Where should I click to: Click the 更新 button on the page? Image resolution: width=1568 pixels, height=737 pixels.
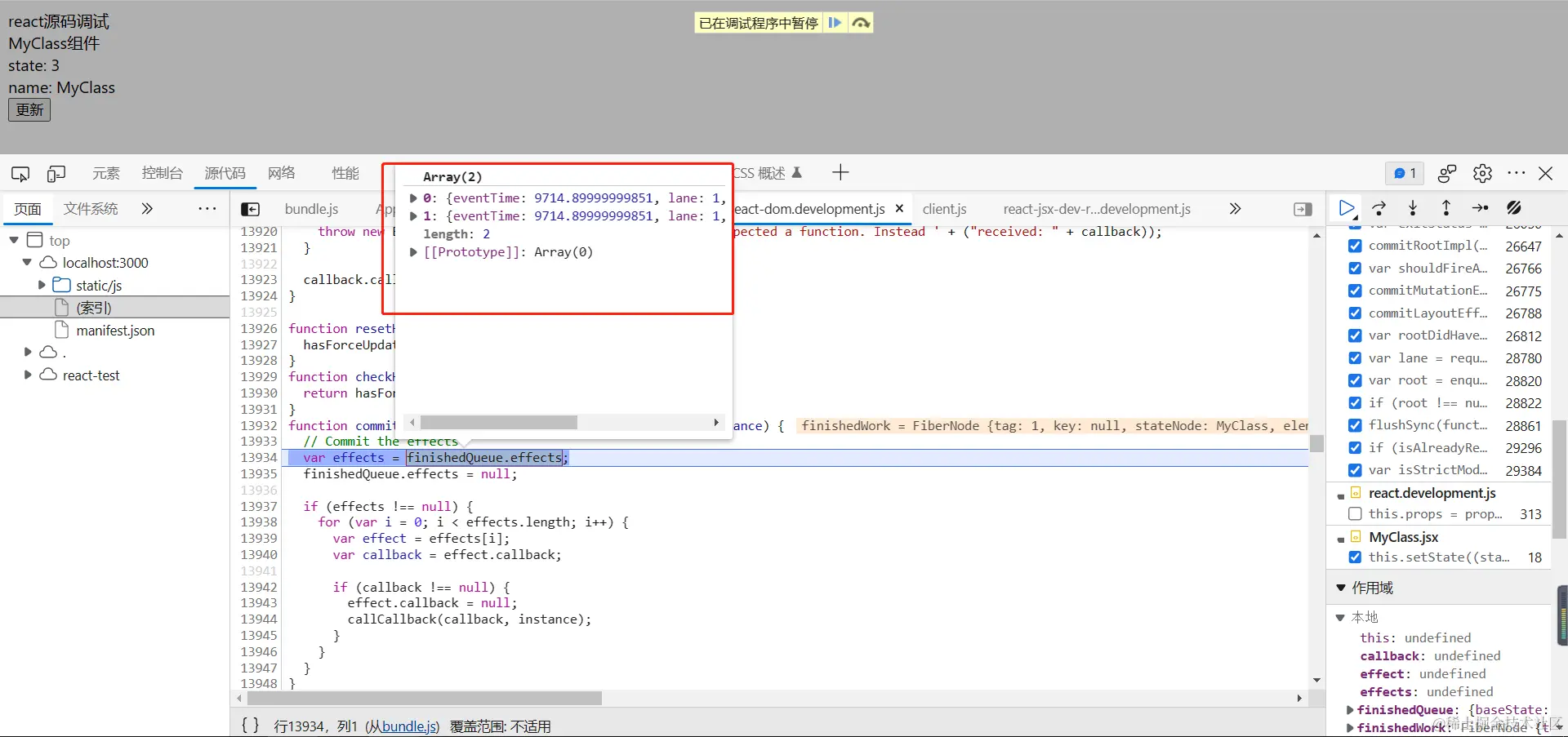29,109
